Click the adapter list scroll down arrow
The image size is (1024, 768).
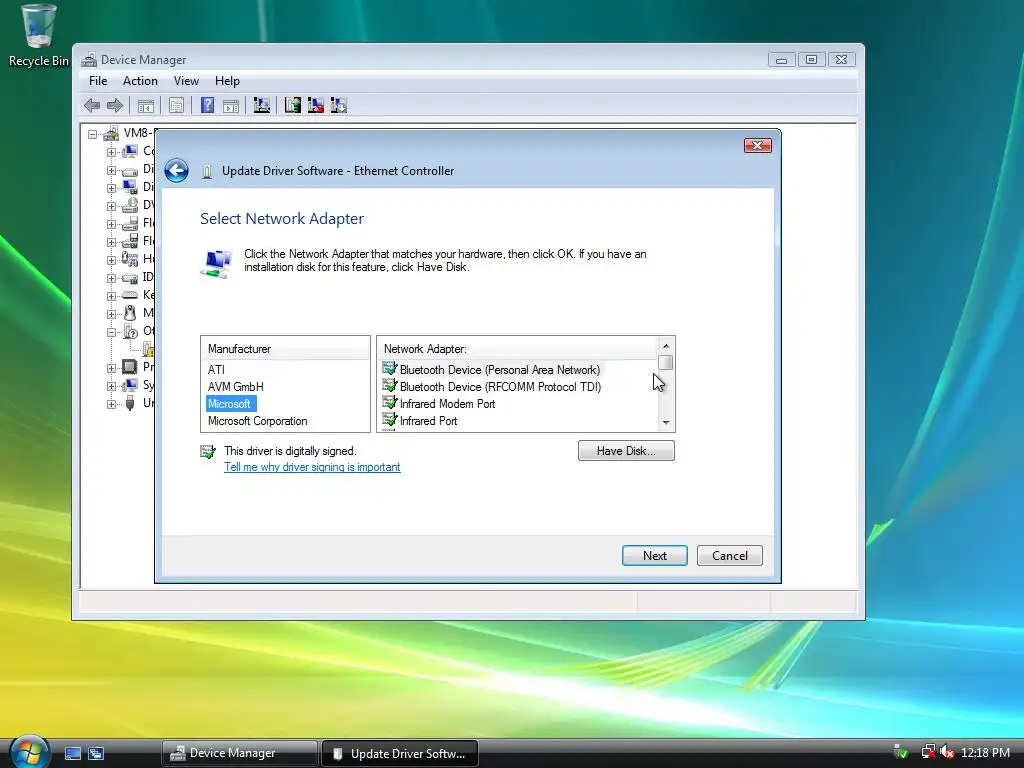(665, 423)
